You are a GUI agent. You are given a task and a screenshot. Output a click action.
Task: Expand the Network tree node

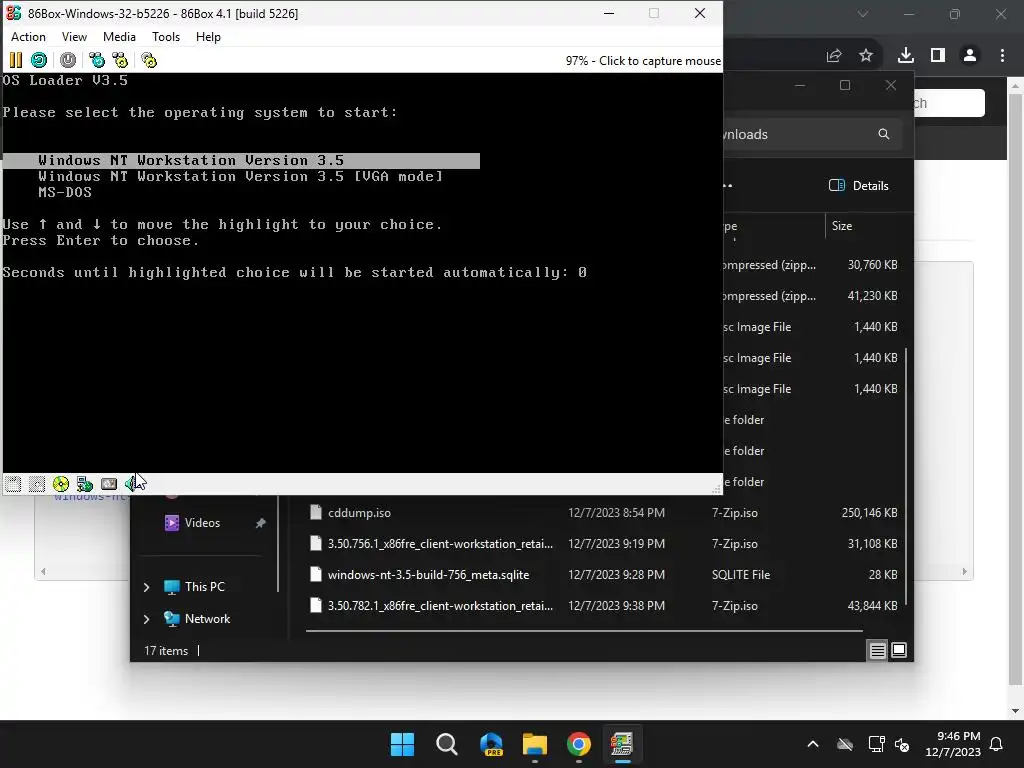(146, 619)
